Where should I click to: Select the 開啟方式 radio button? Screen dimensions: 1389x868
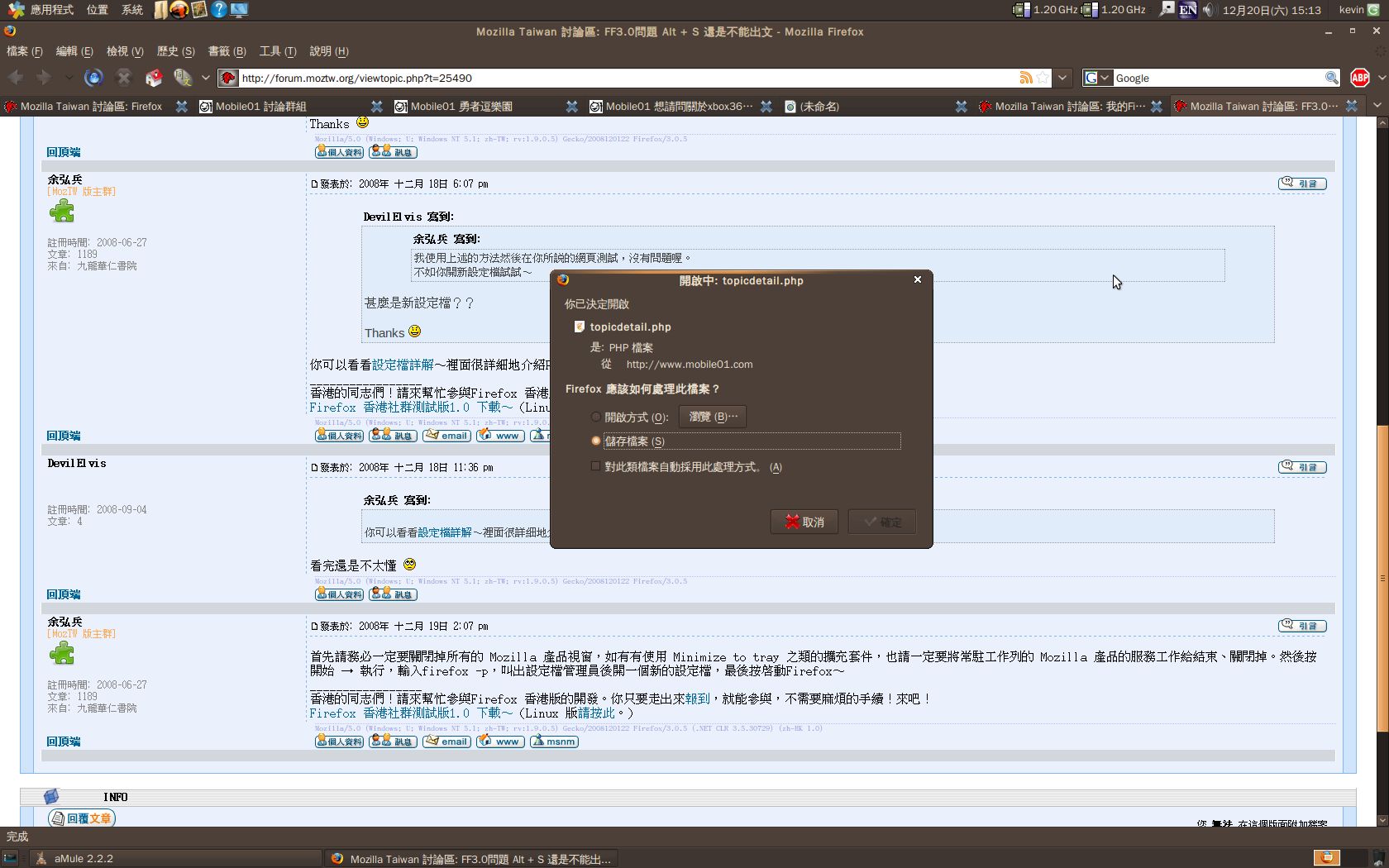[x=595, y=417]
